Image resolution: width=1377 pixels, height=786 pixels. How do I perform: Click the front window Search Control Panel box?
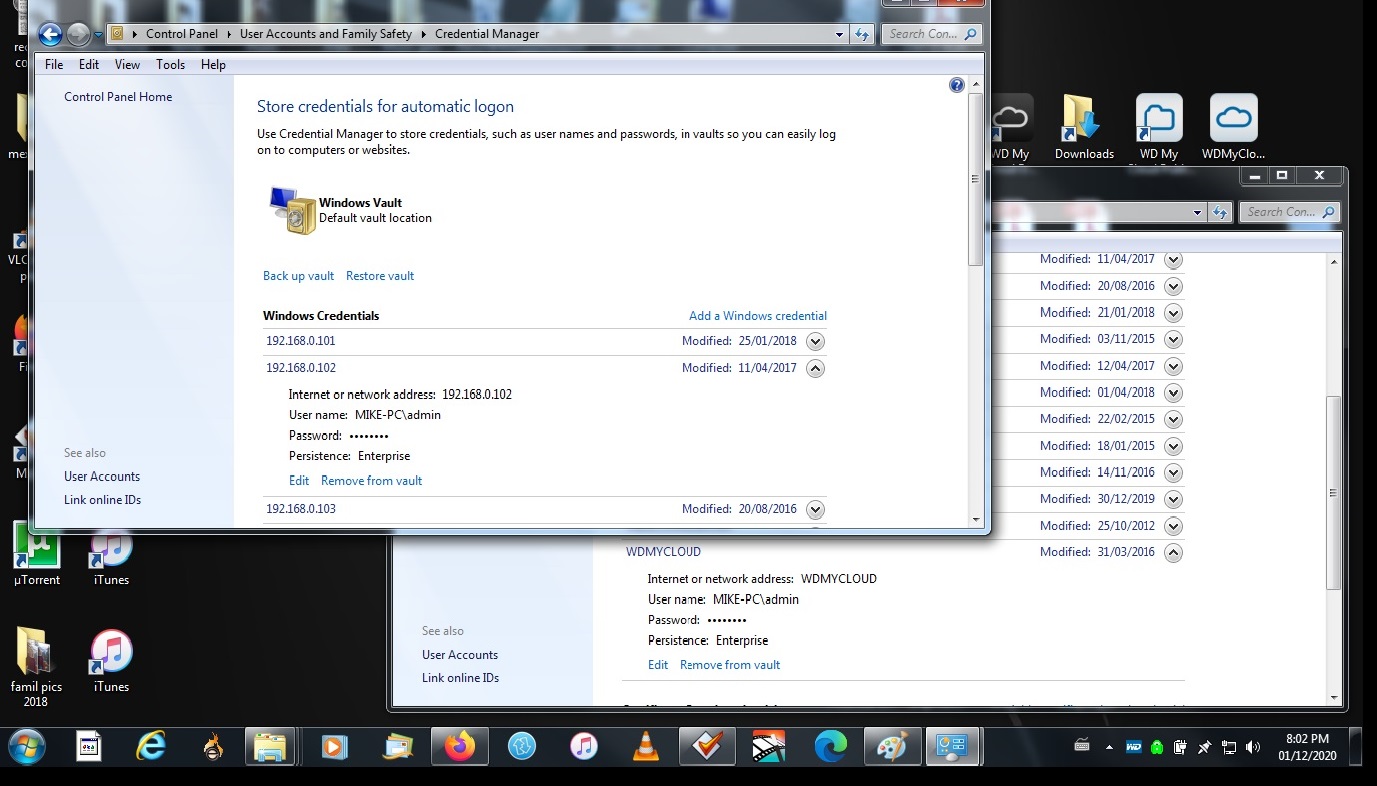tap(930, 34)
